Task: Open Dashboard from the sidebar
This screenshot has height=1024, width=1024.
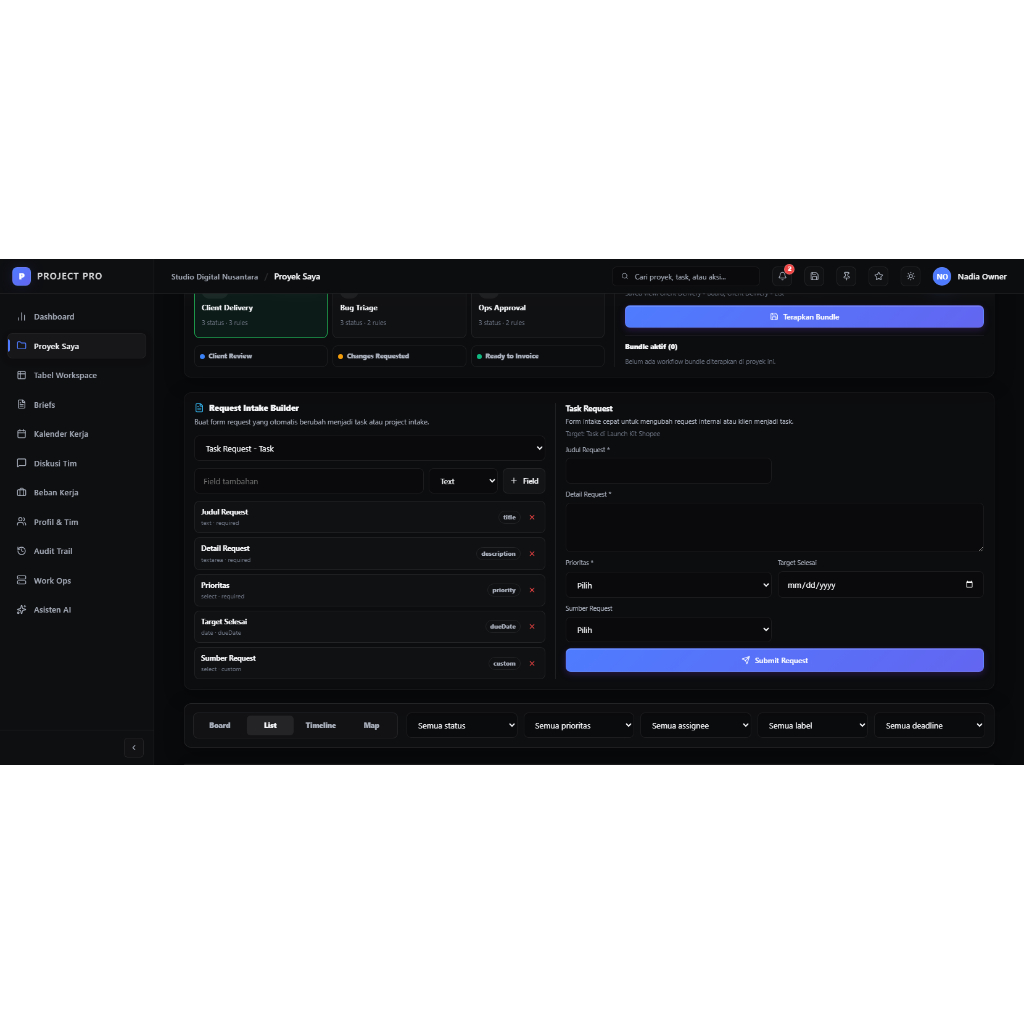Action: pyautogui.click(x=76, y=317)
